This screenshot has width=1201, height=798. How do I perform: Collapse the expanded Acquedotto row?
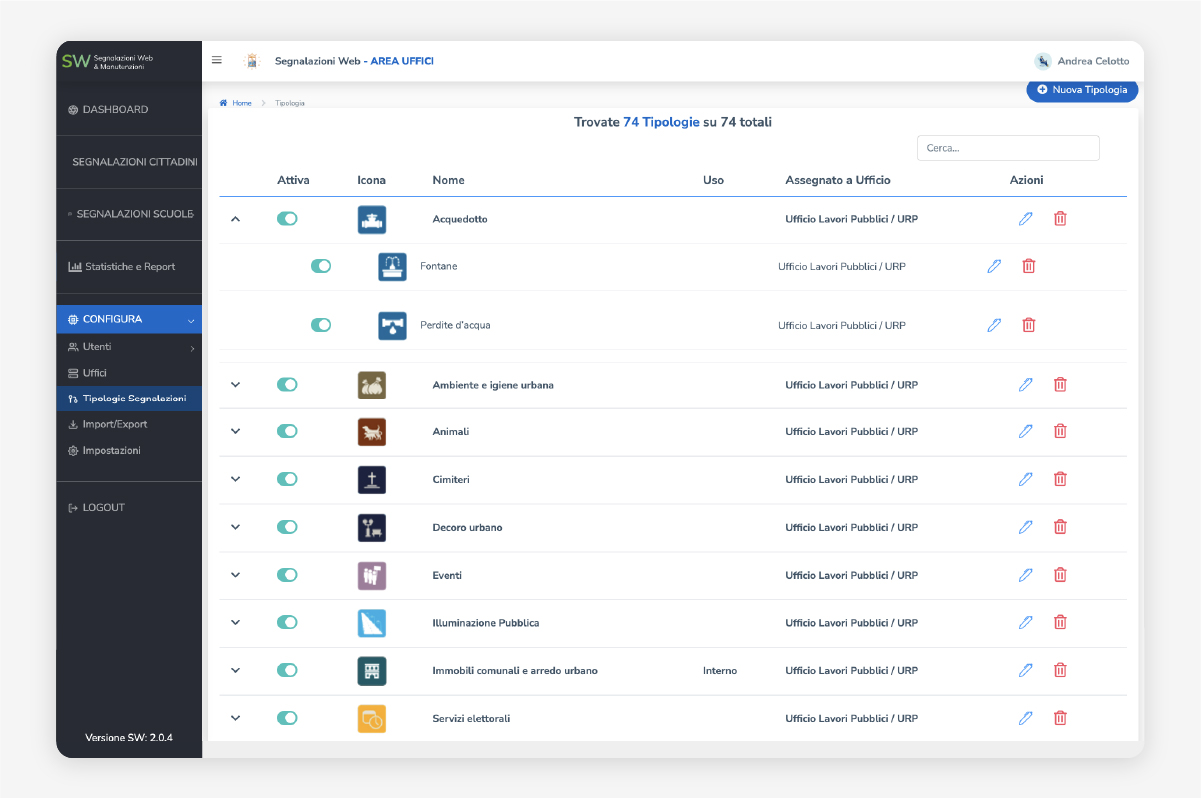(x=236, y=219)
